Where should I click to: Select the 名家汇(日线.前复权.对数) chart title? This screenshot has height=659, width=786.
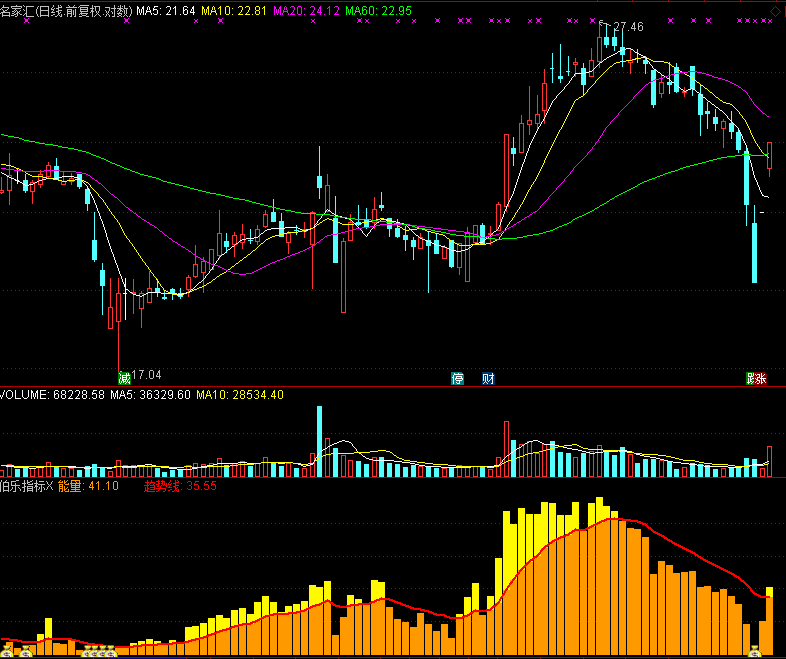tap(66, 11)
